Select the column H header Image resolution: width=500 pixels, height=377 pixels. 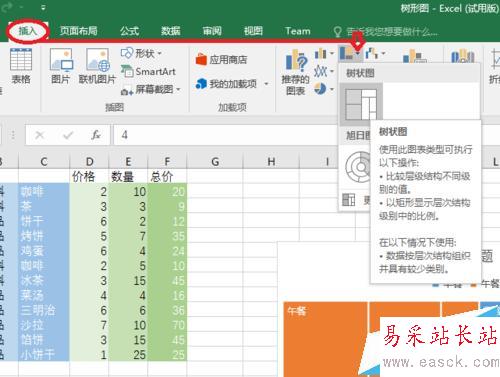(271, 162)
